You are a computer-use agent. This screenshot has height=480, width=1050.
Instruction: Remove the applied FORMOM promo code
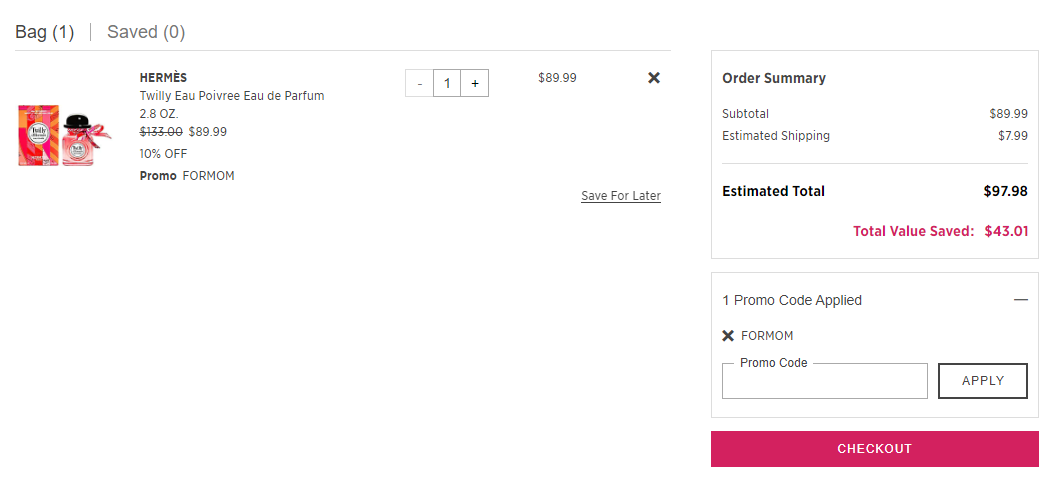(729, 336)
